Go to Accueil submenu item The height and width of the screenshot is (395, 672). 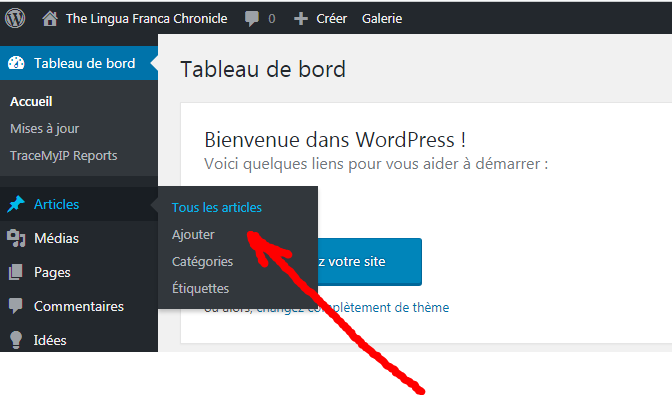31,102
